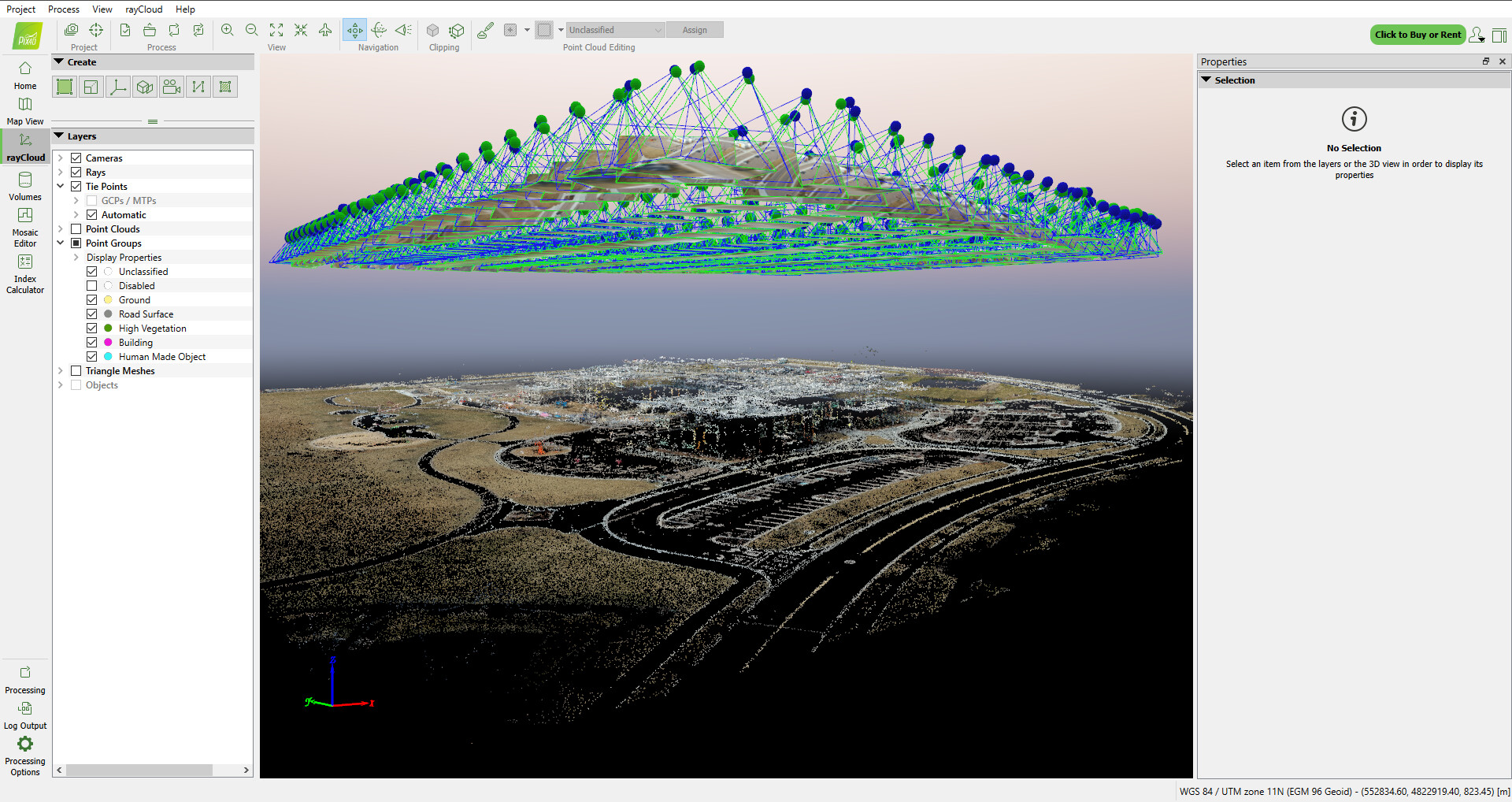Click the Edit Densified Point Cloud icon
The image size is (1512, 802).
tap(486, 30)
